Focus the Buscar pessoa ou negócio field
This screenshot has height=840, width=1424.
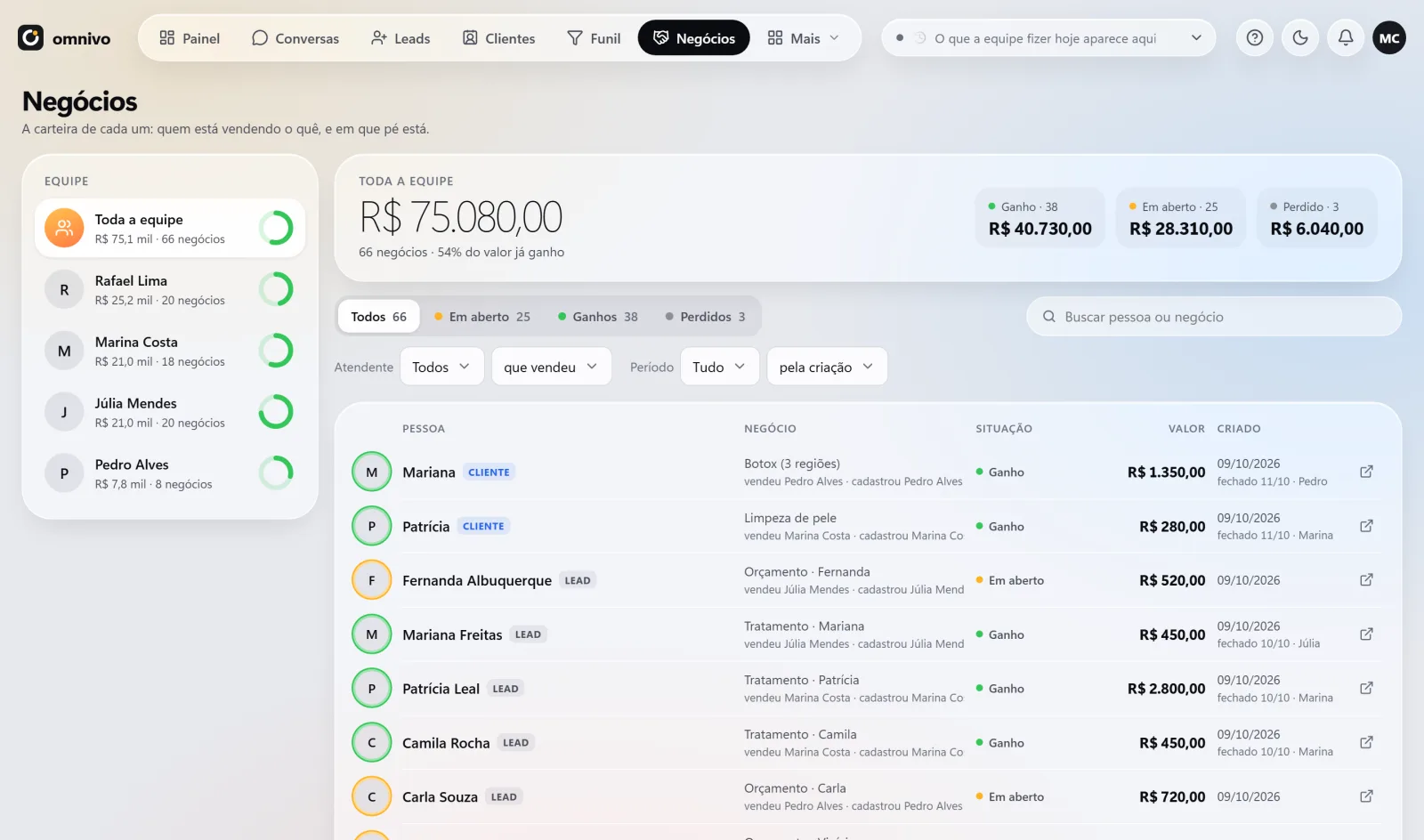1214,317
